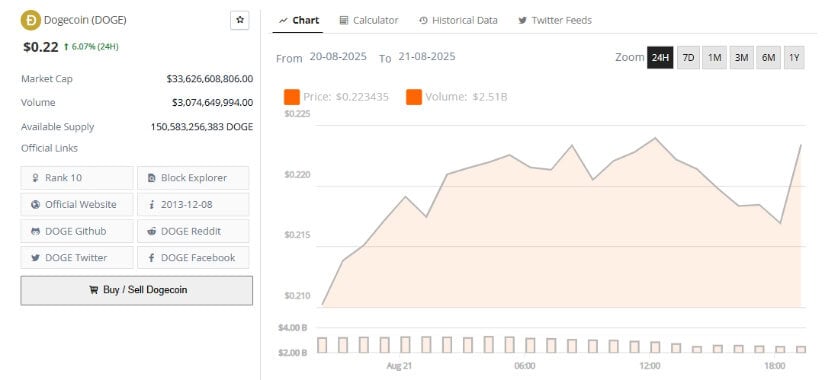Click the From date field
Image resolution: width=825 pixels, height=380 pixels.
[338, 57]
